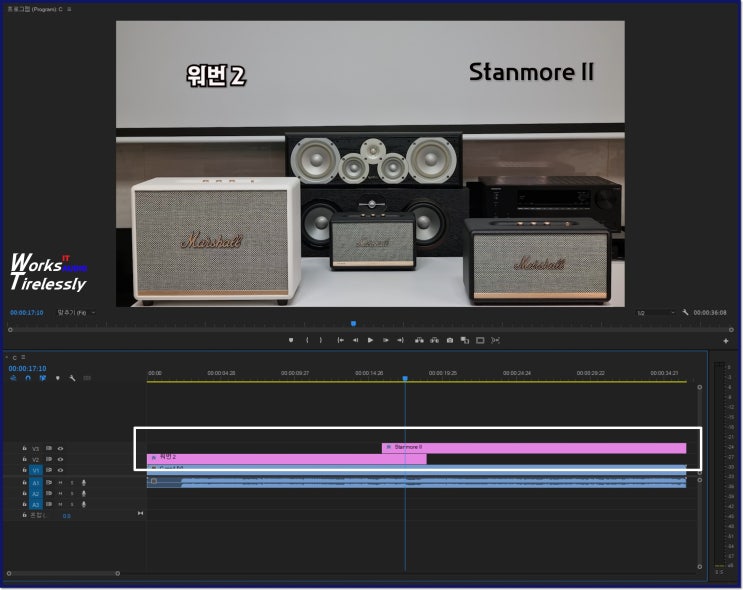Click timeline timecode 00:00:17:10
This screenshot has height=590, width=743.
pyautogui.click(x=27, y=368)
